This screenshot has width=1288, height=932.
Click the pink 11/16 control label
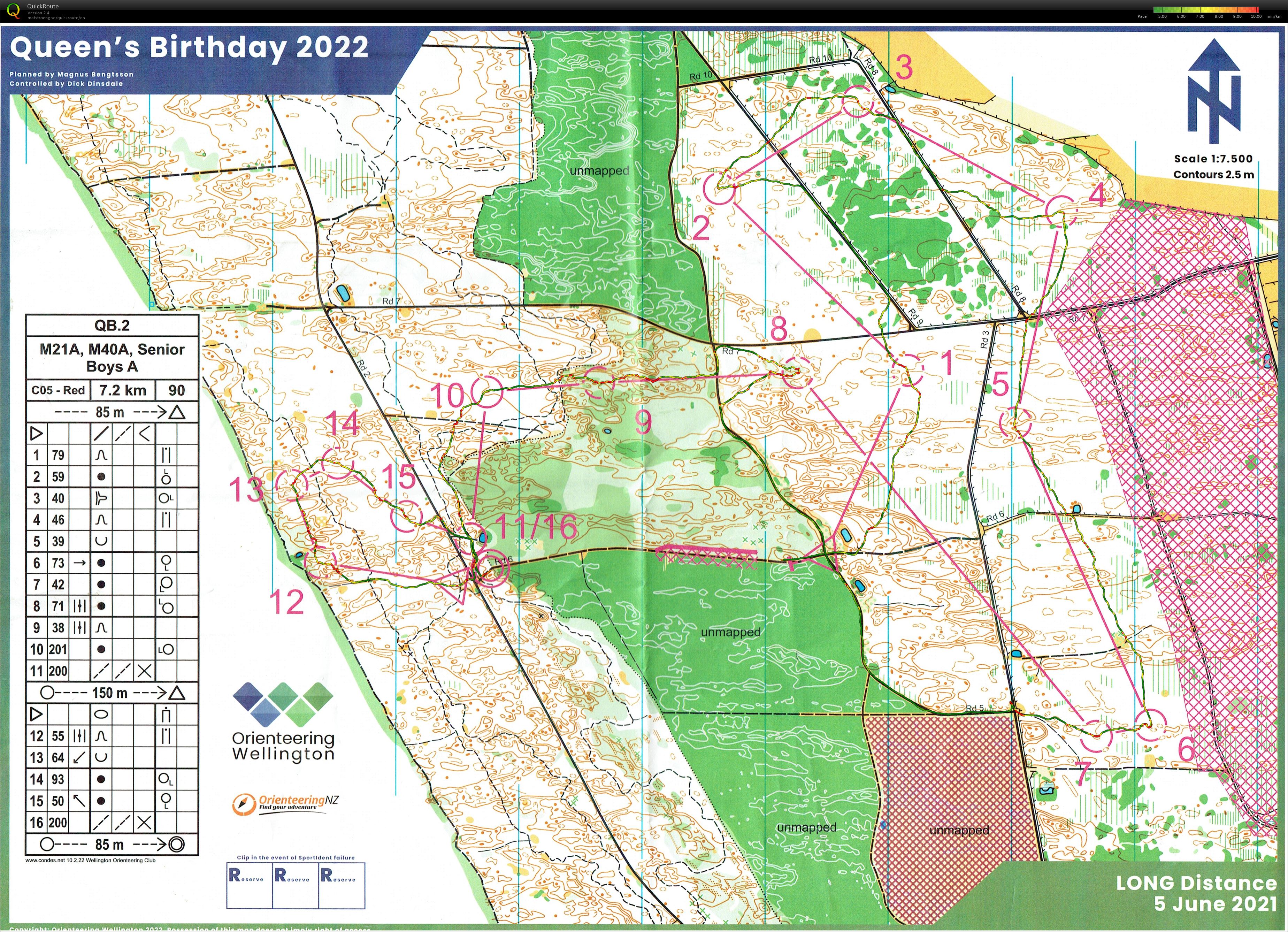[537, 528]
